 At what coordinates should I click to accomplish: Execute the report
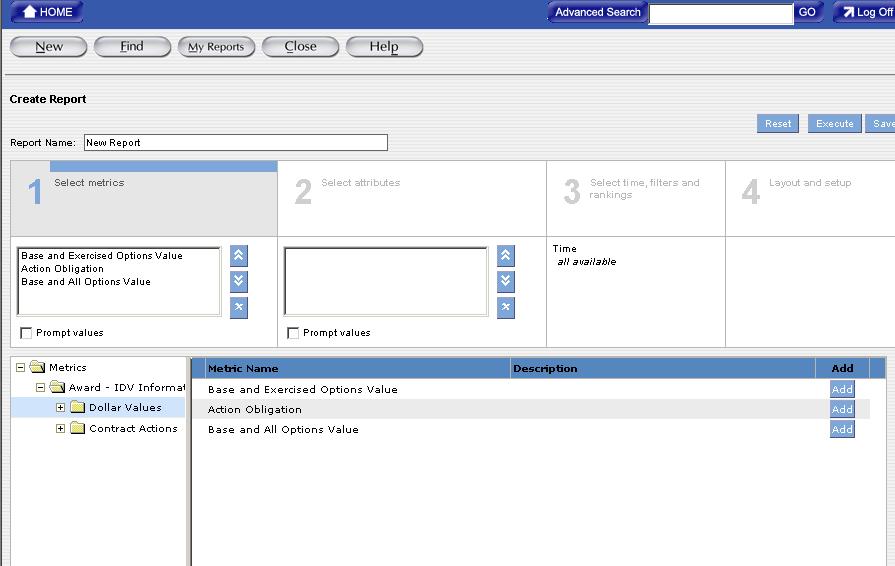tap(834, 124)
